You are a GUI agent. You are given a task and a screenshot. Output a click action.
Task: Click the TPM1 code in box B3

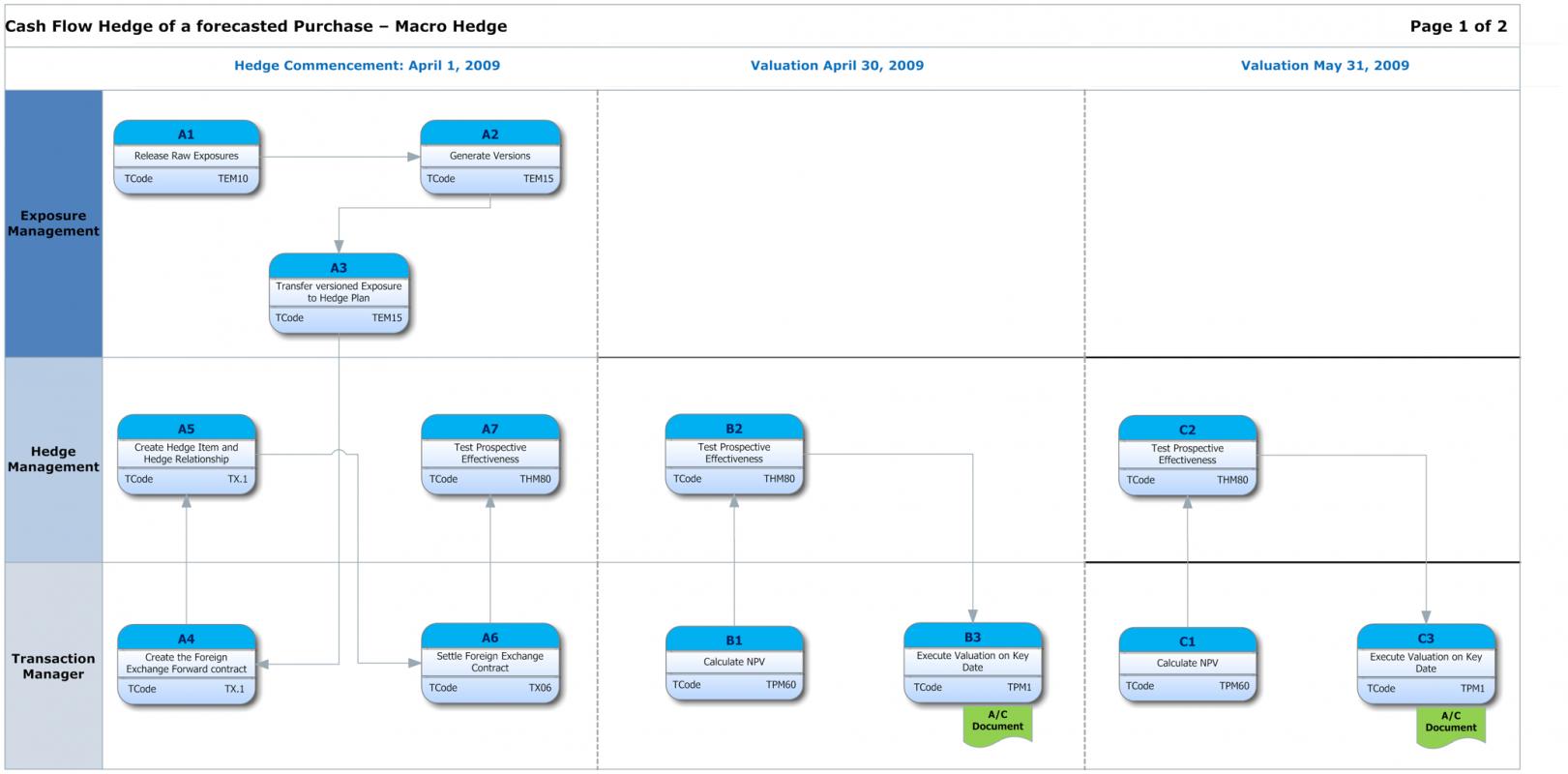1020,688
